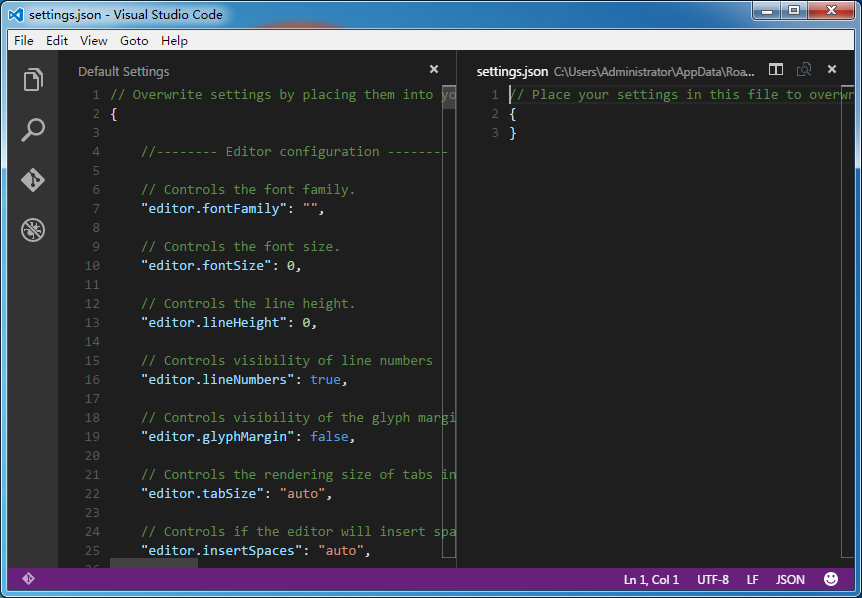Click the horizontal scrollbar in Default Settings
The height and width of the screenshot is (598, 862).
coord(153,563)
